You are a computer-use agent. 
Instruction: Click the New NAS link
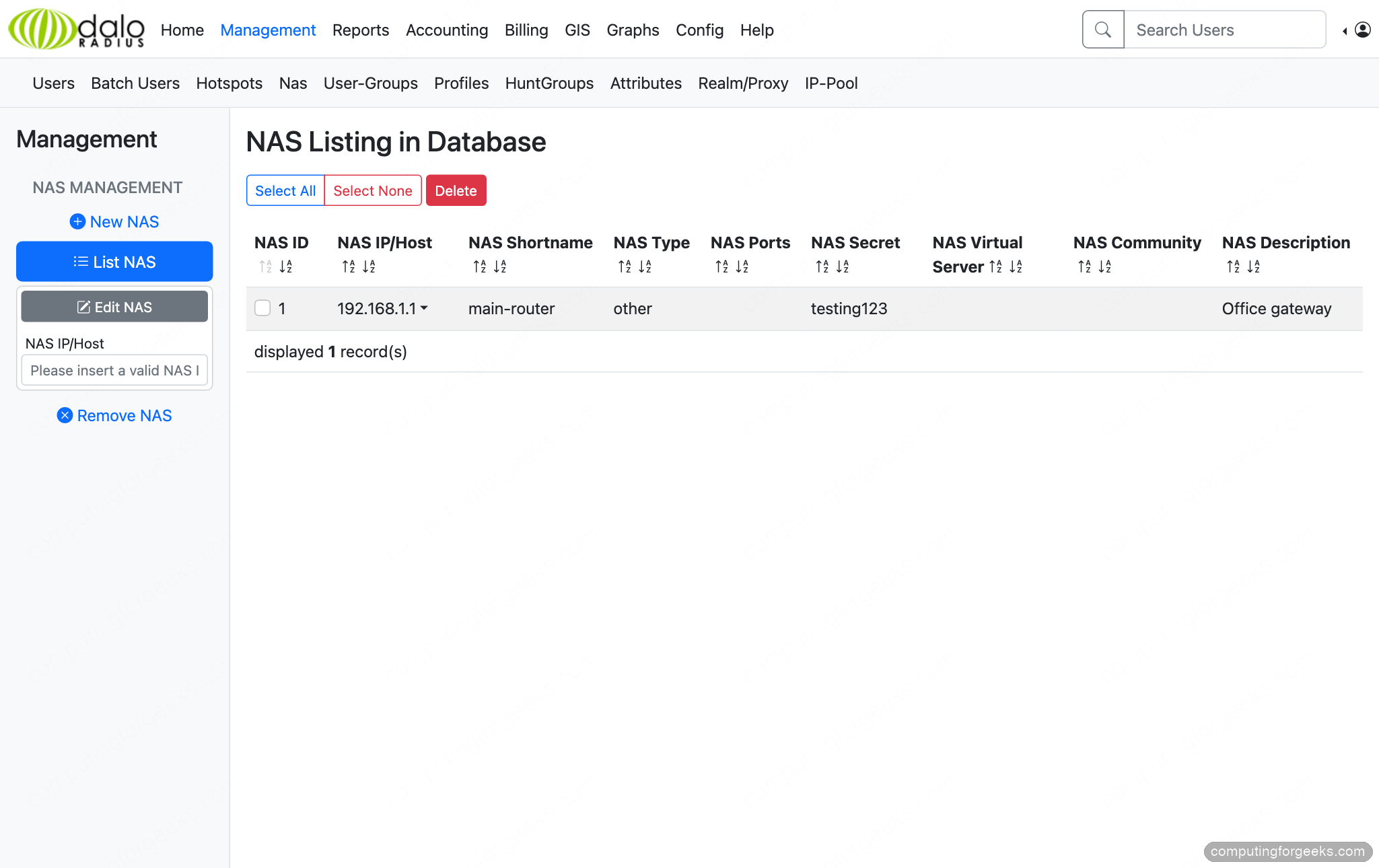click(x=114, y=222)
